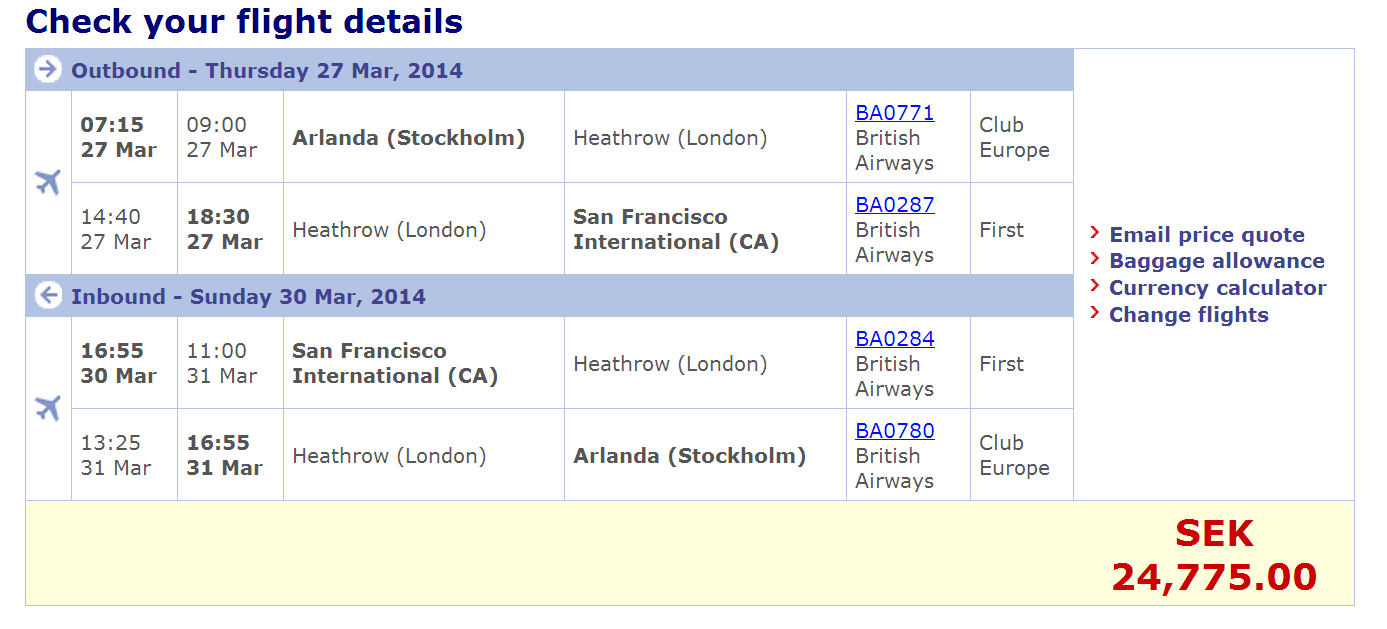Open flight BA0287 details link
The height and width of the screenshot is (629, 1387).
point(894,205)
